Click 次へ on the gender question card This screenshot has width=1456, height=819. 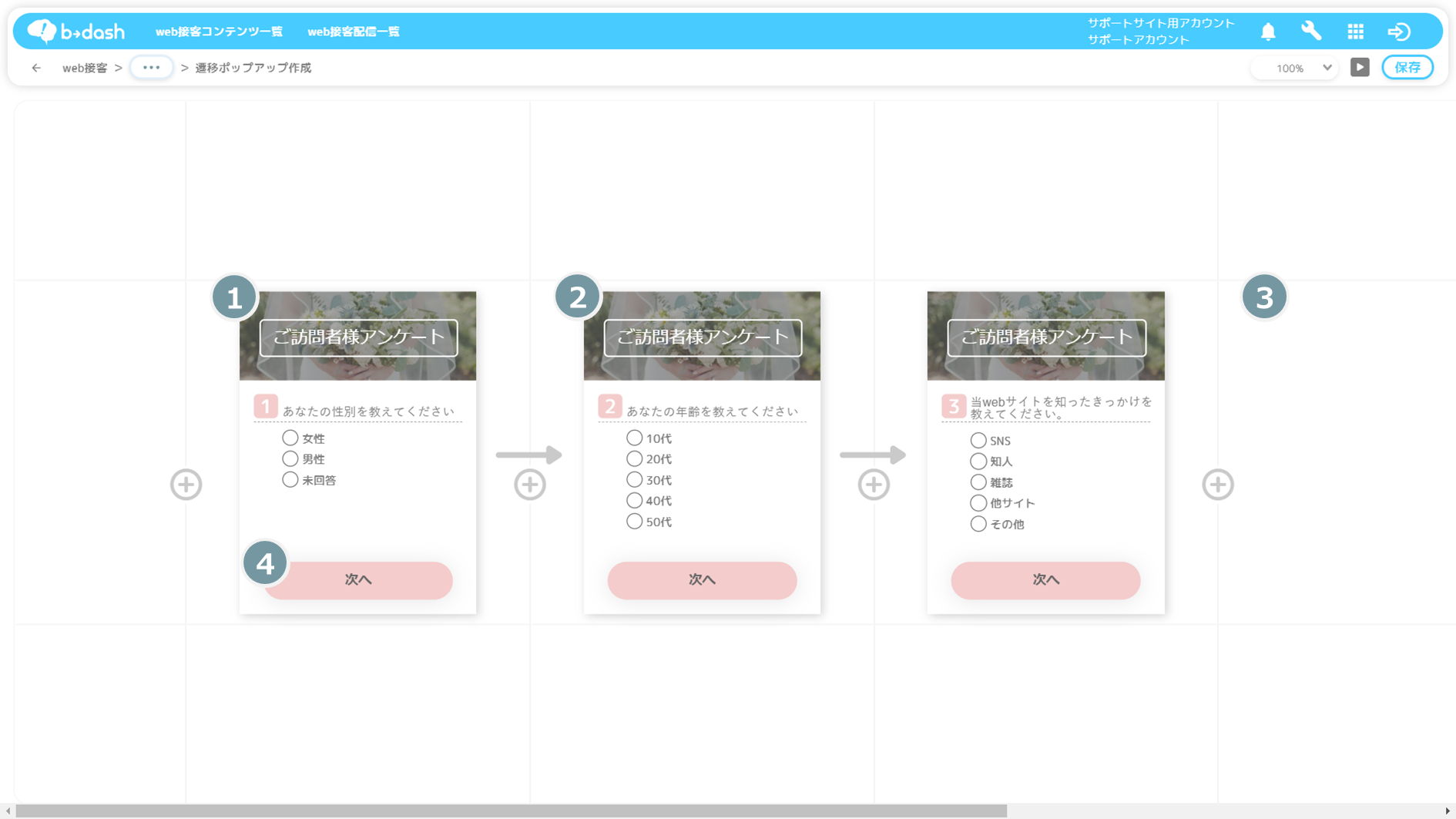(358, 580)
